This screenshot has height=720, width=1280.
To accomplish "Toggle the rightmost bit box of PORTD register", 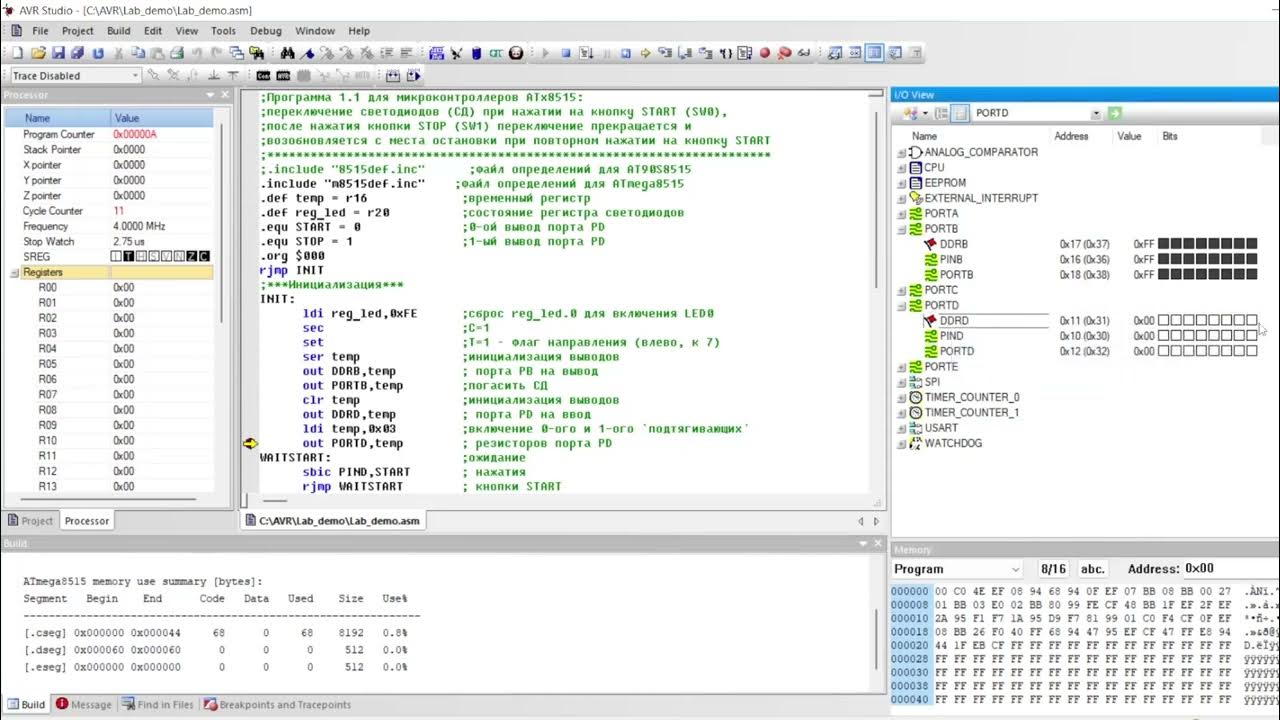I will coord(1252,351).
